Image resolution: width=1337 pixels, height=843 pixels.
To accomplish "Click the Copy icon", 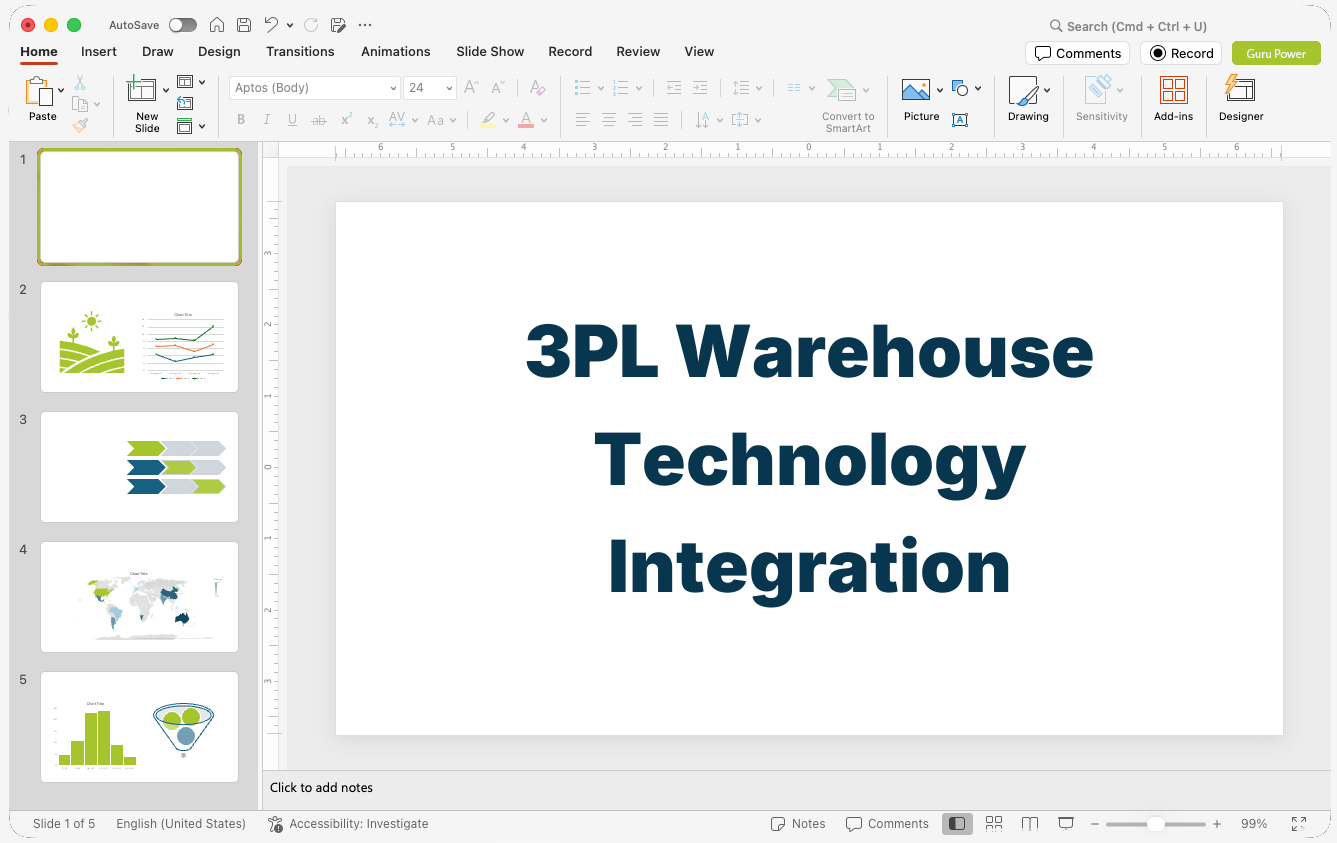I will (80, 104).
